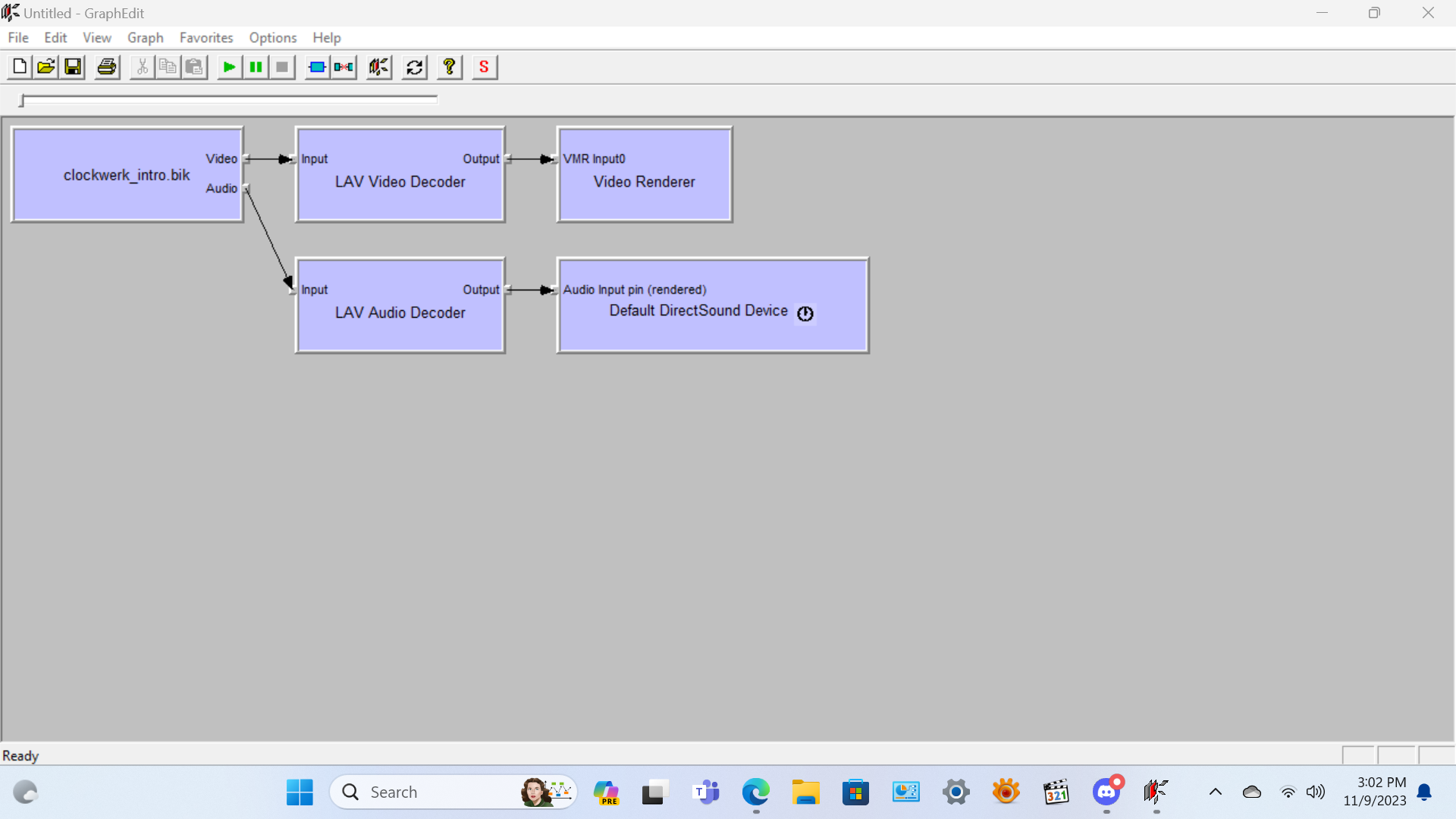Image resolution: width=1456 pixels, height=819 pixels.
Task: Show hidden system tray icons chevron
Action: [1215, 792]
